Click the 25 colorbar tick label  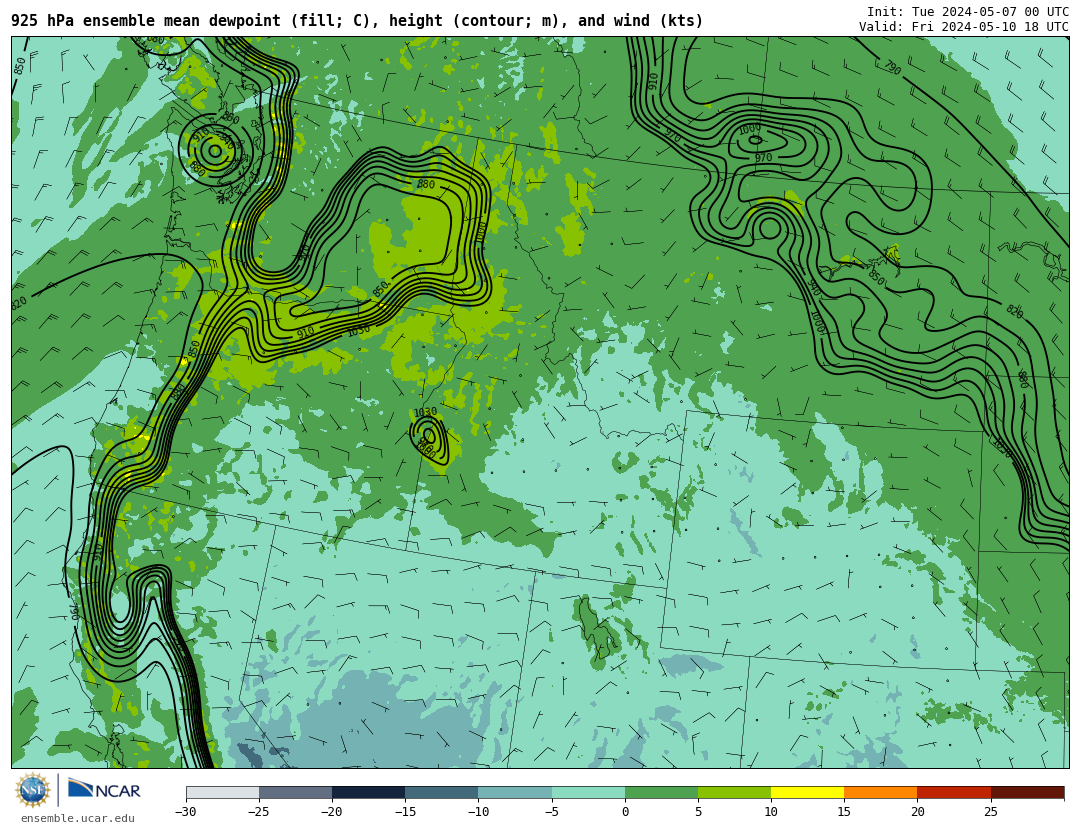pos(990,812)
